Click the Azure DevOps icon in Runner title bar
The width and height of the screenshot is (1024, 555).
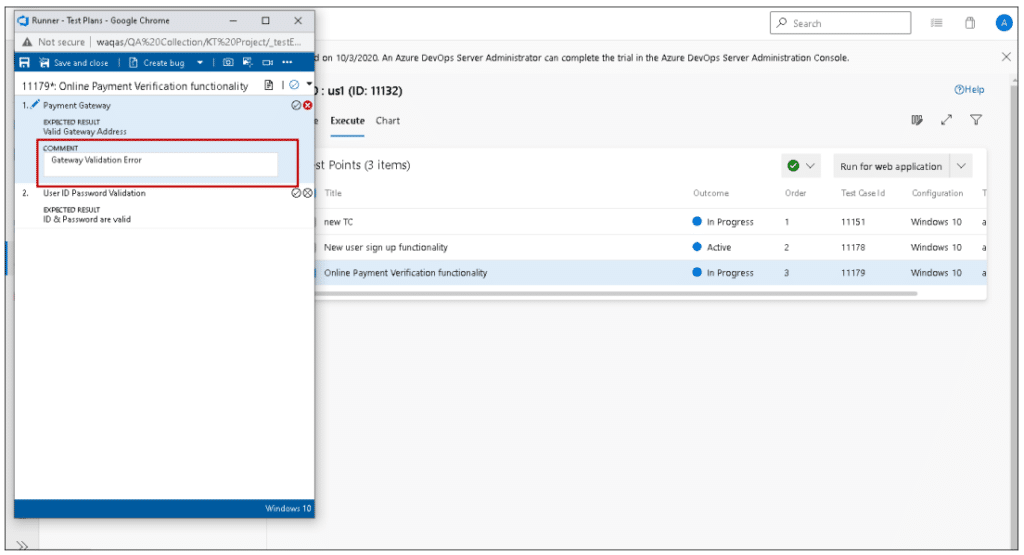23,20
